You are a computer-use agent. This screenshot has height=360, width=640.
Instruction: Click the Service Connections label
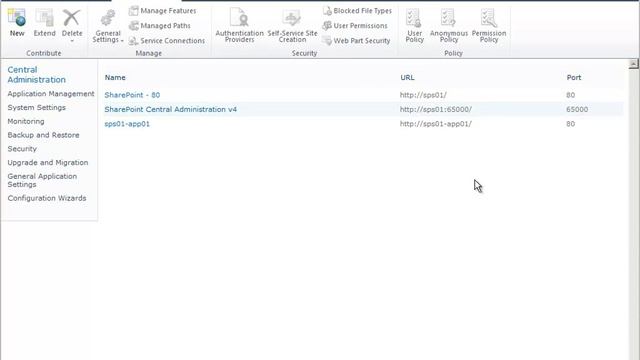pyautogui.click(x=173, y=41)
